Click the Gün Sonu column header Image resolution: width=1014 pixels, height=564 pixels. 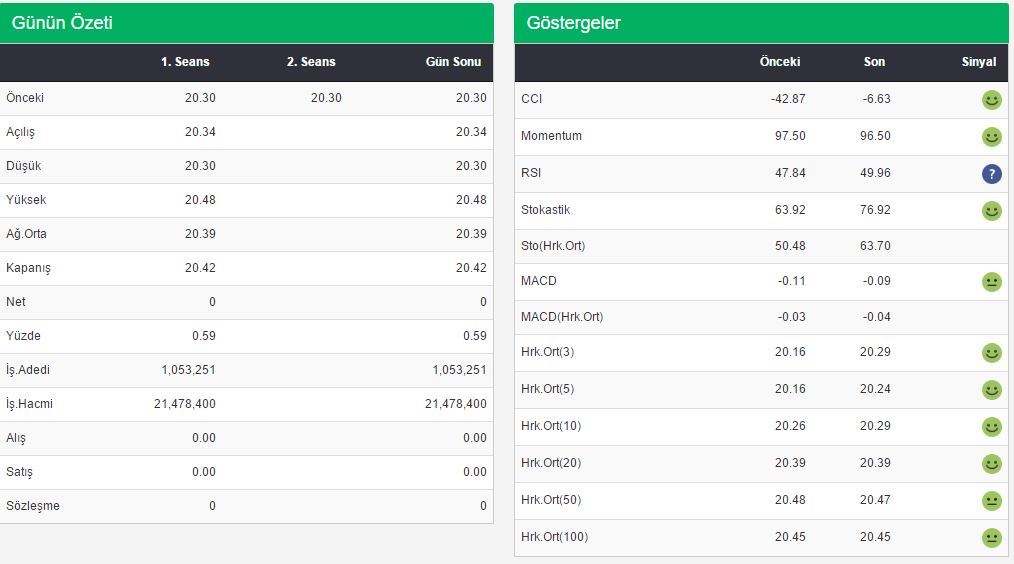pyautogui.click(x=453, y=62)
